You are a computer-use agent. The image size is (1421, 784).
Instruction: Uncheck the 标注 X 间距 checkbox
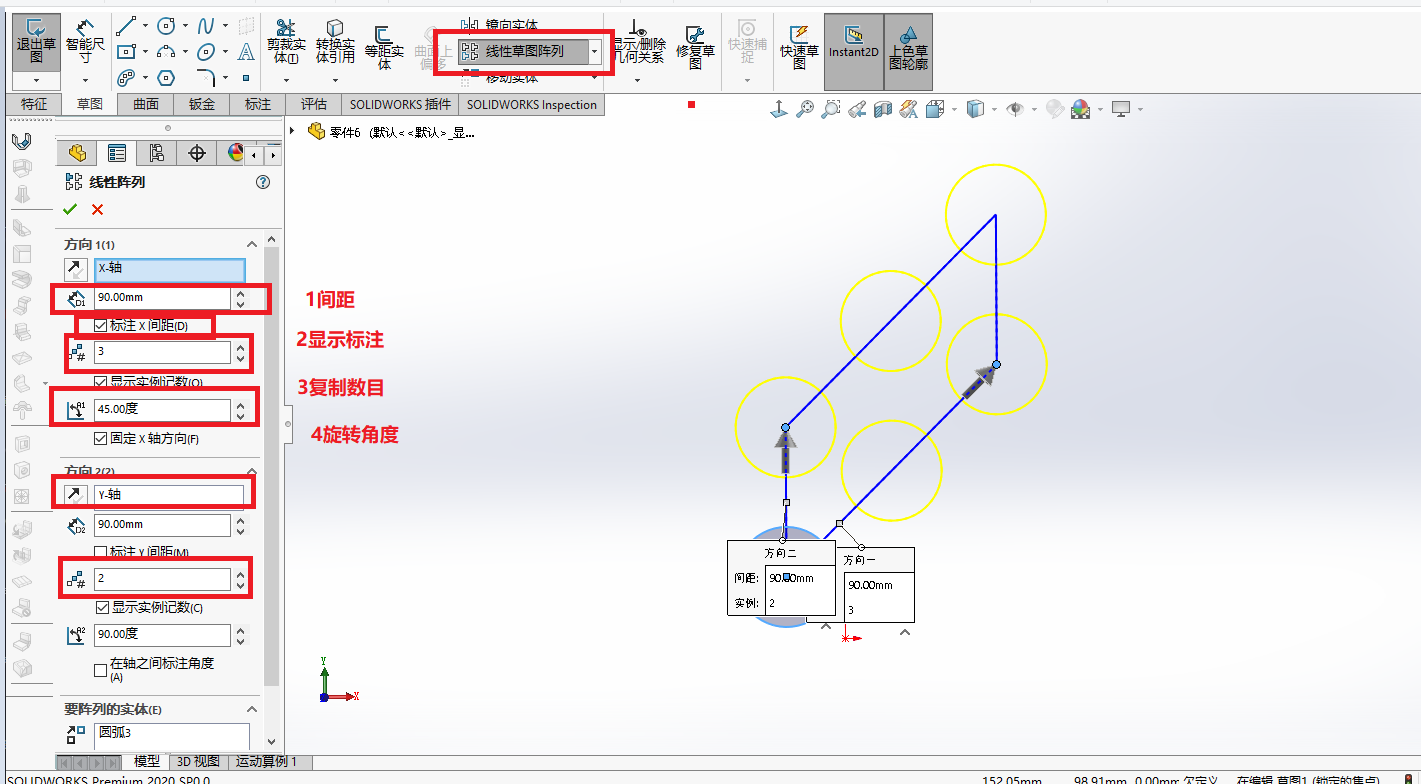click(100, 326)
